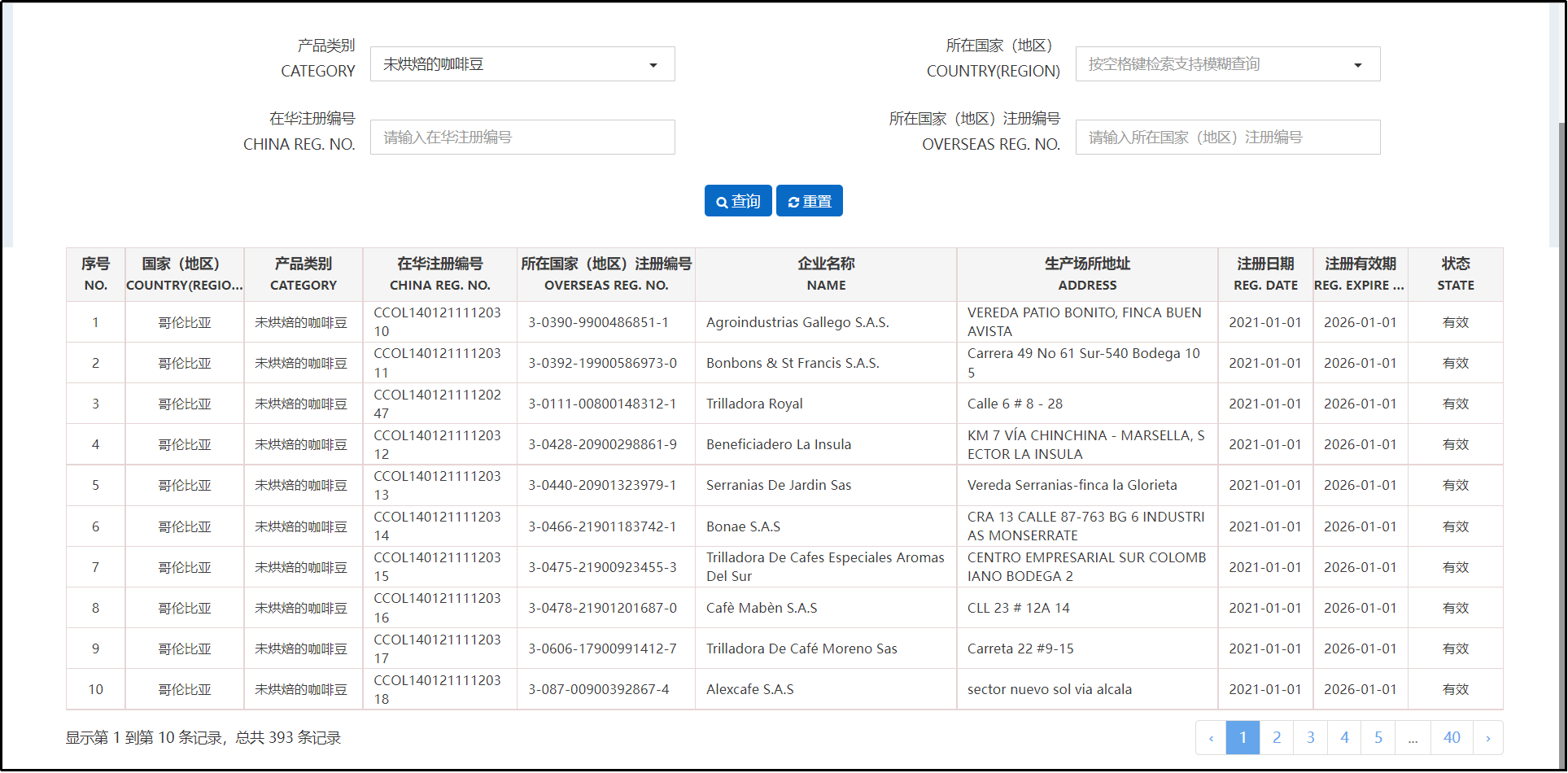This screenshot has height=773, width=1568.
Task: Select Trilladora De Cafes Especiales Aromas Del Sur
Action: 825,567
